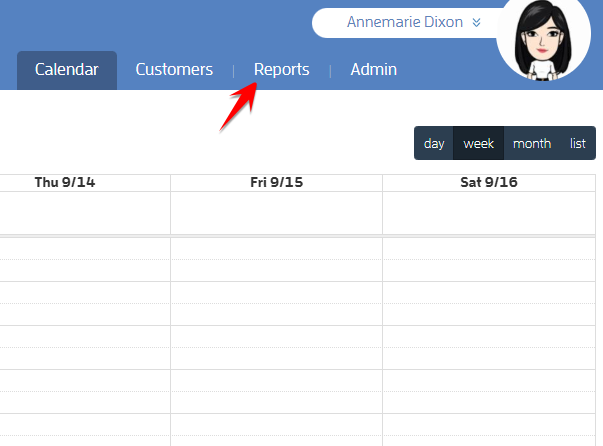The image size is (603, 446).
Task: Switch calendar to day view
Action: 434,143
